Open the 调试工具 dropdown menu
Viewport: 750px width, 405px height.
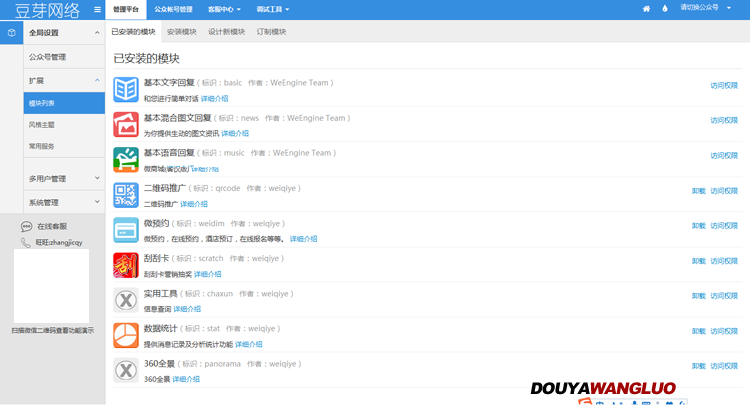coord(272,9)
